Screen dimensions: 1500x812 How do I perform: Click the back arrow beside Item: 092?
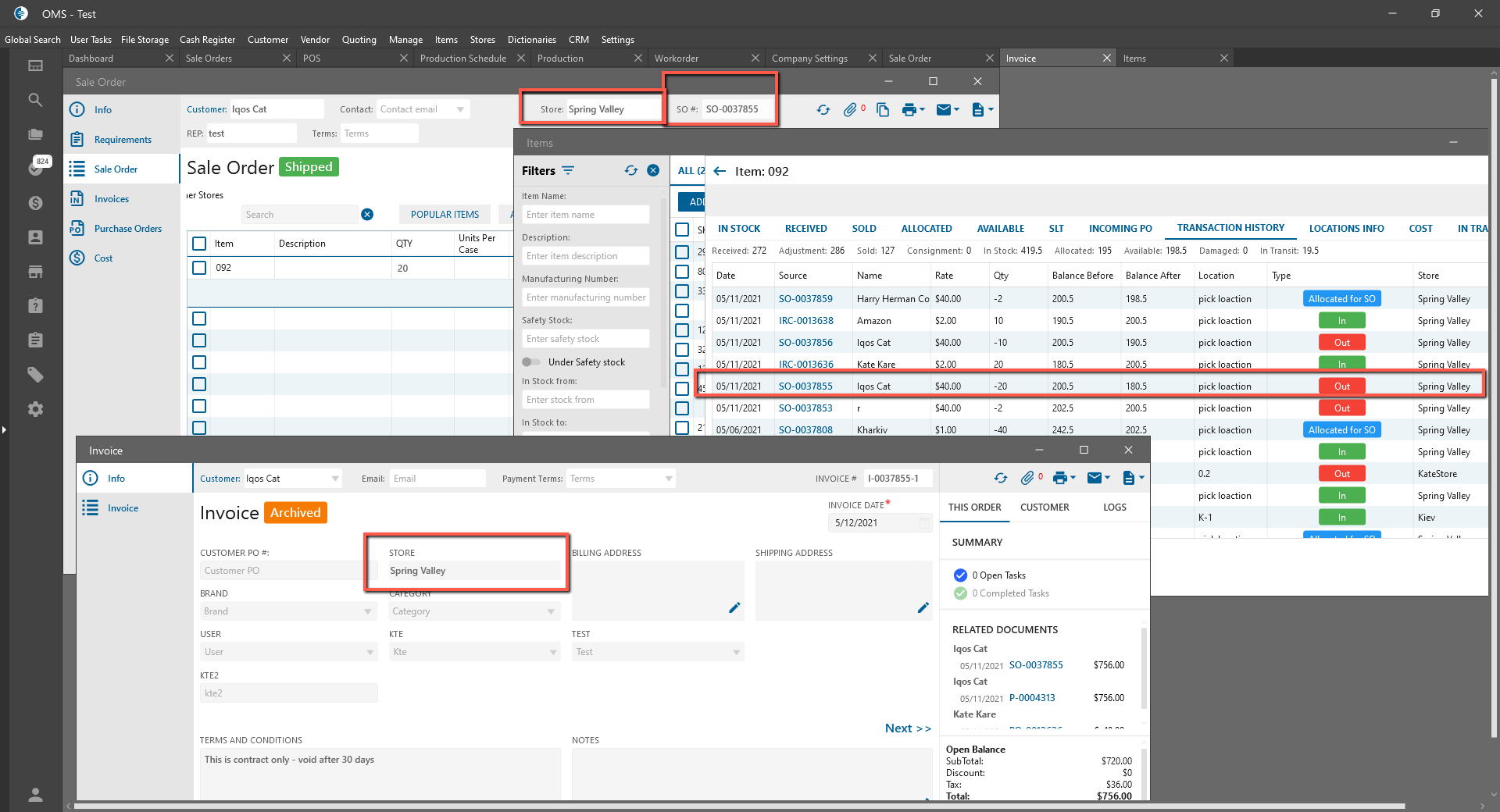[x=720, y=171]
